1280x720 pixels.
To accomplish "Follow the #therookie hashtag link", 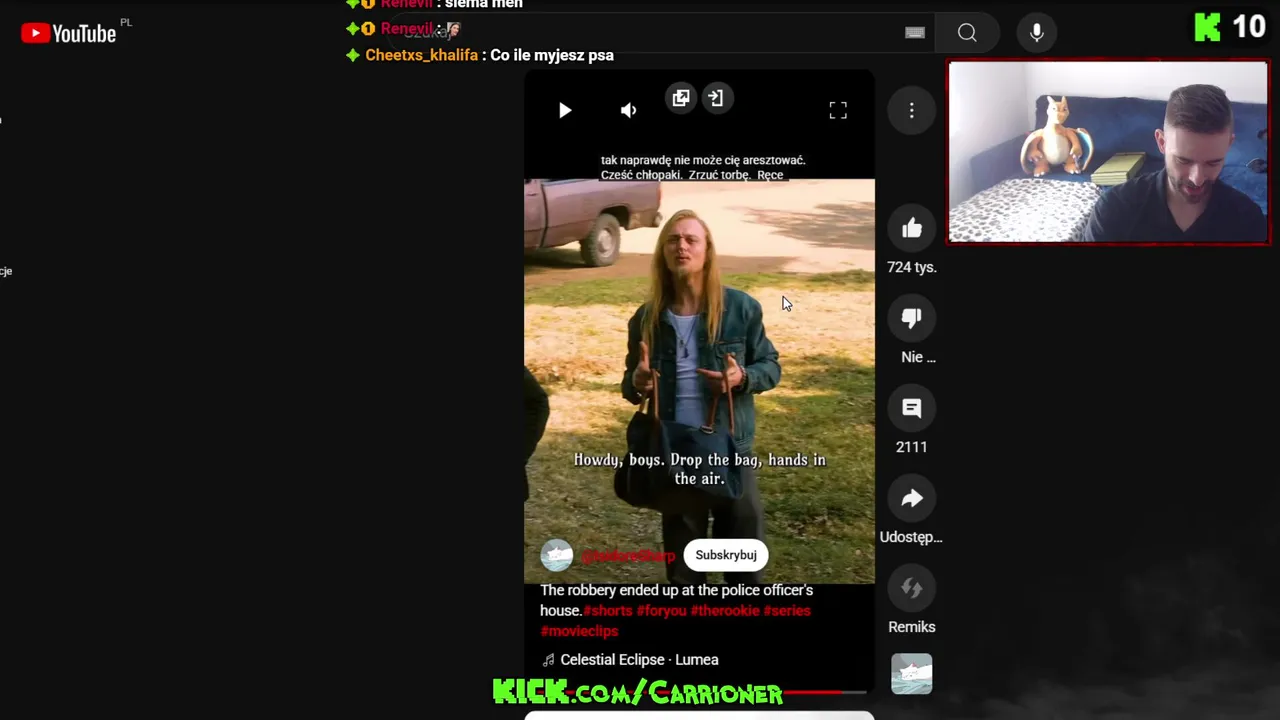I will coord(725,610).
